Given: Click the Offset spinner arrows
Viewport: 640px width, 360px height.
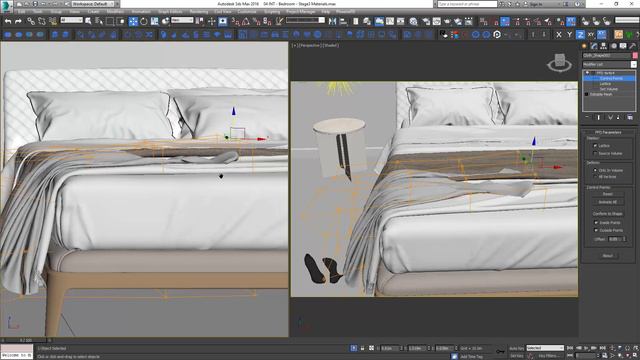Looking at the screenshot, I should (x=624, y=239).
